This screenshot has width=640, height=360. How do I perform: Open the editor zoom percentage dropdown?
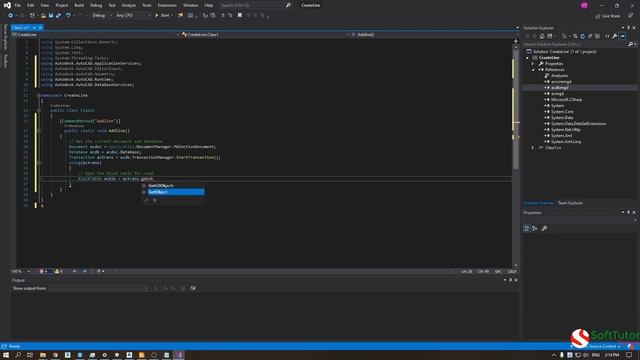[x=21, y=271]
